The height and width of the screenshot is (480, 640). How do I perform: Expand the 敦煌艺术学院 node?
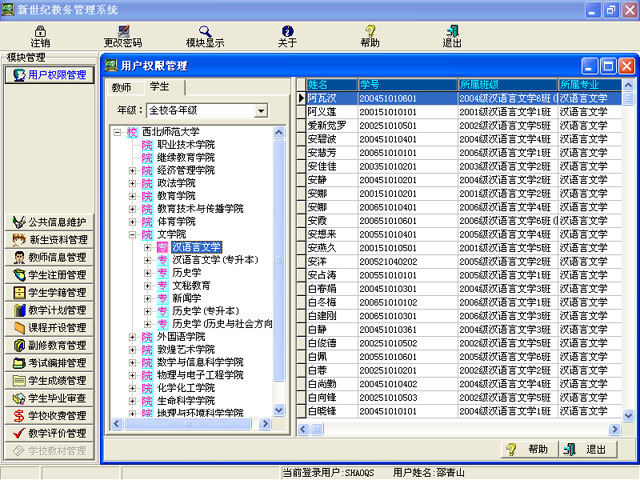132,350
